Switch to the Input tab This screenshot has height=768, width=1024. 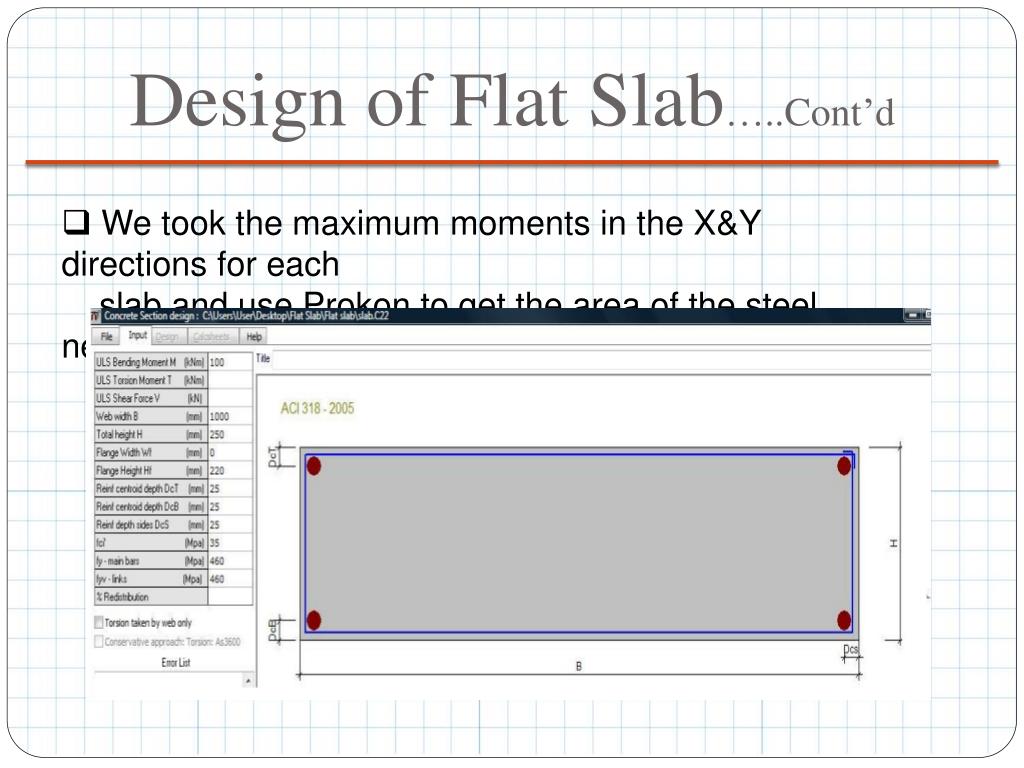[x=137, y=336]
